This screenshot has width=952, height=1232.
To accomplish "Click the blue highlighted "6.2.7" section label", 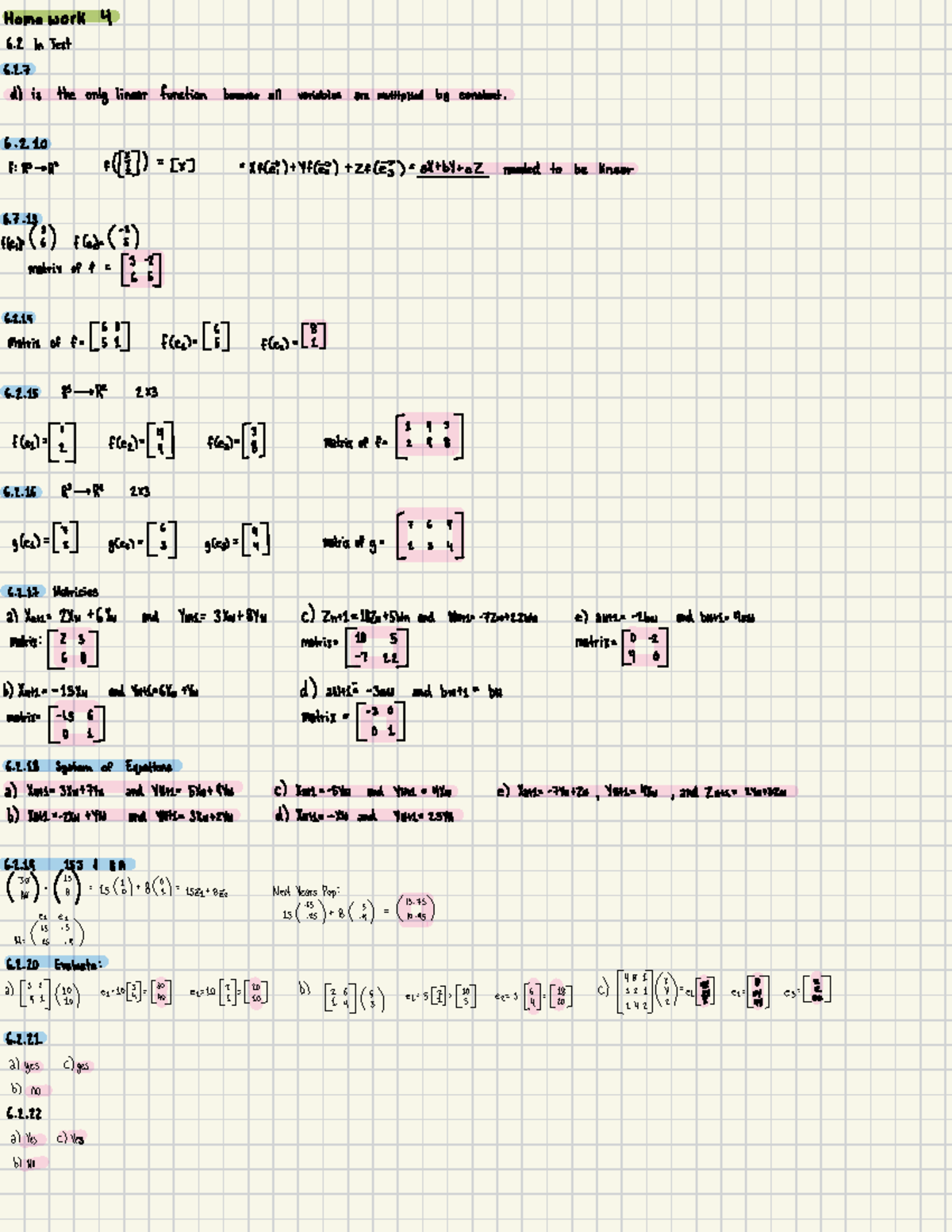I will pyautogui.click(x=17, y=70).
